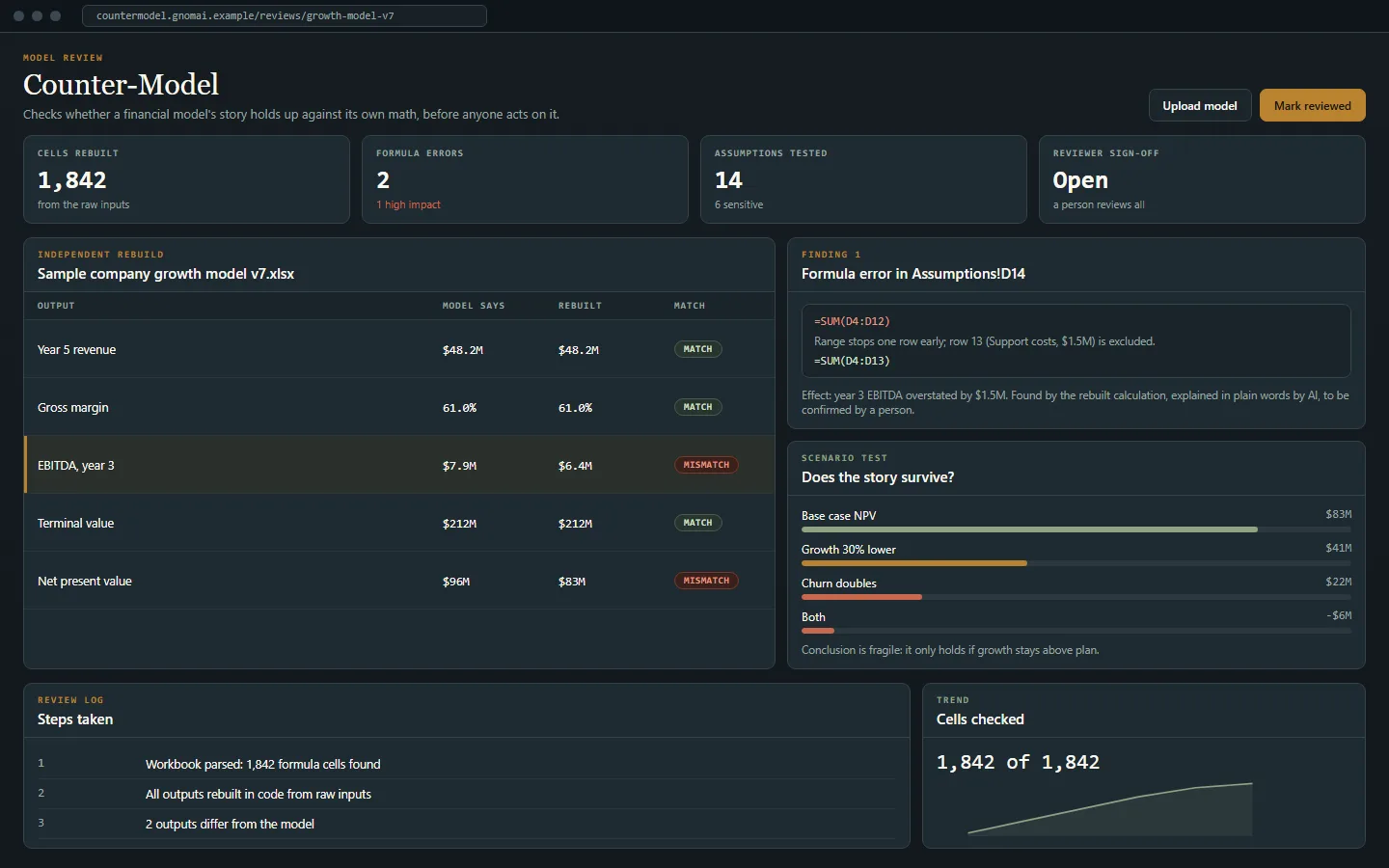1389x868 pixels.
Task: Select the Year 5 revenue row
Action: 399,349
